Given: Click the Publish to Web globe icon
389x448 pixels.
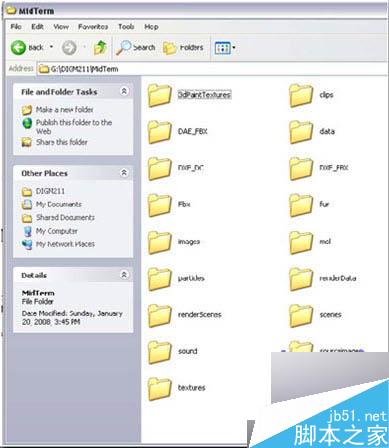Looking at the screenshot, I should coord(27,123).
